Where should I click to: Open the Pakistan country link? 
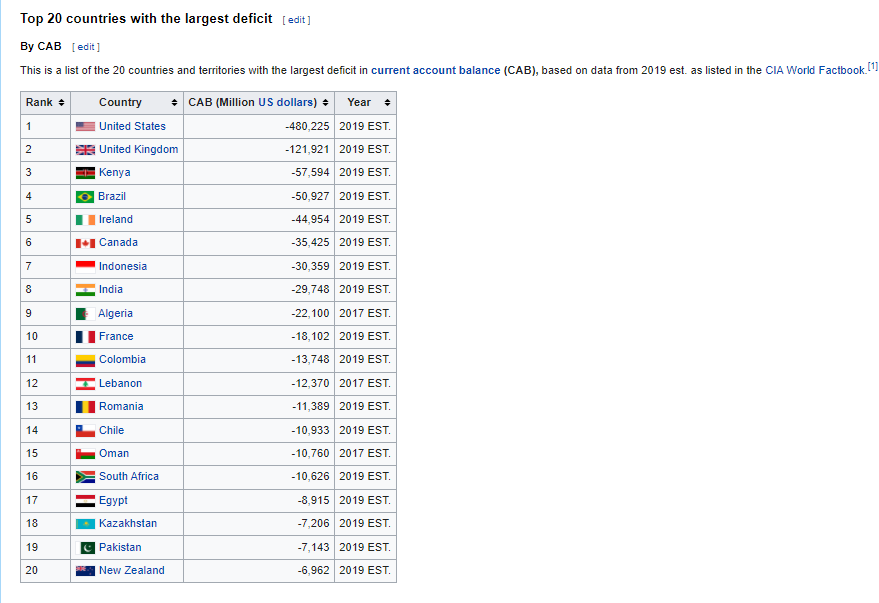click(x=120, y=547)
